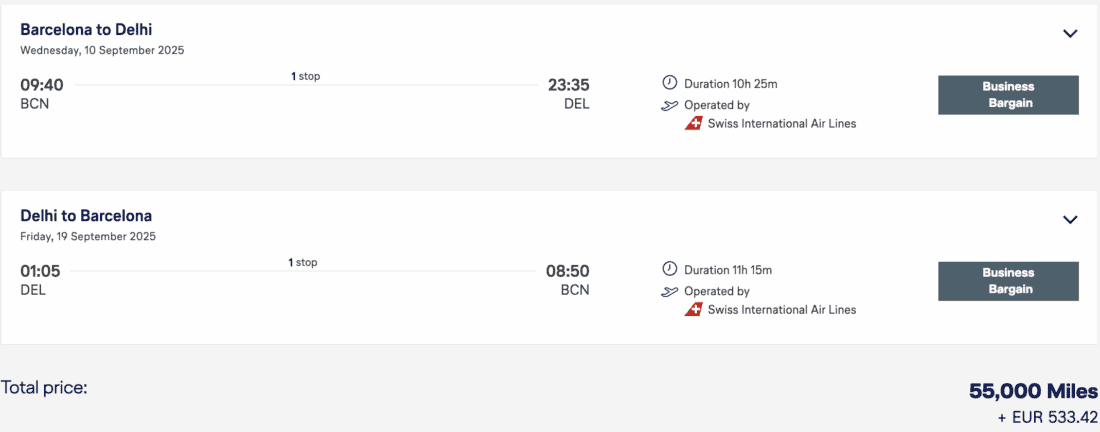1100x432 pixels.
Task: Click the return flight's 1 stop label
Action: tap(302, 262)
